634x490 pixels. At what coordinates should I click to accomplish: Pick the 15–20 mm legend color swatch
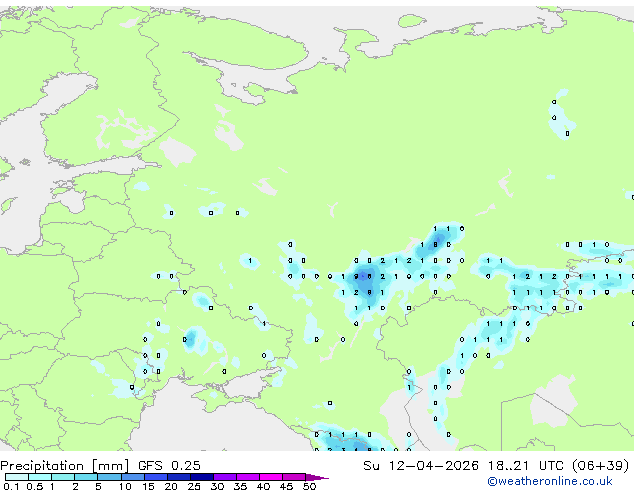[156, 477]
